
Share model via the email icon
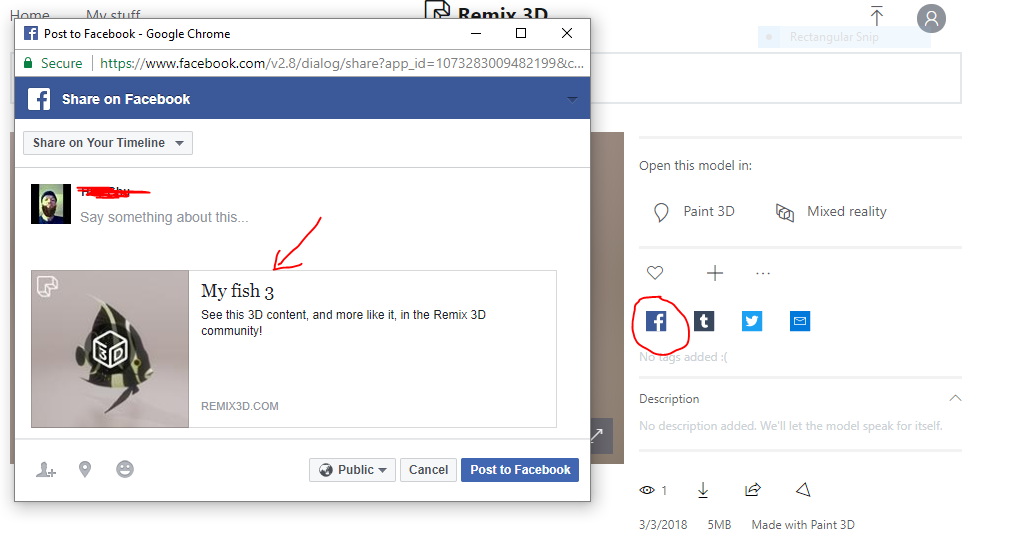[x=800, y=320]
